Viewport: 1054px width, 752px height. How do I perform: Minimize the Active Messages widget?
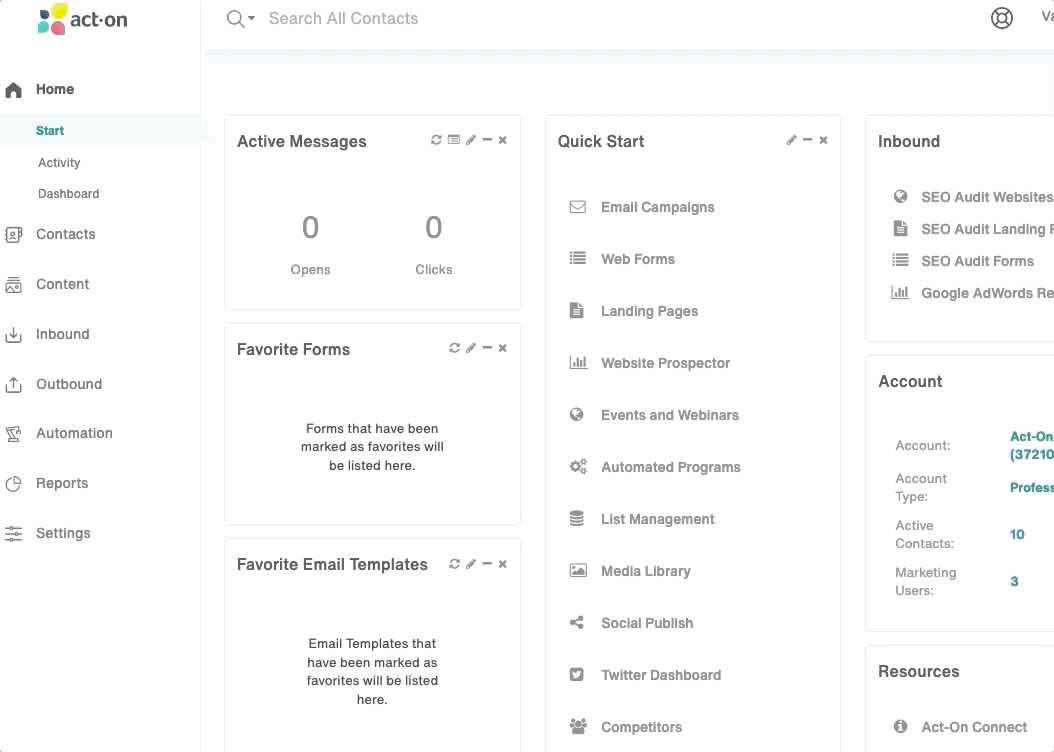487,140
